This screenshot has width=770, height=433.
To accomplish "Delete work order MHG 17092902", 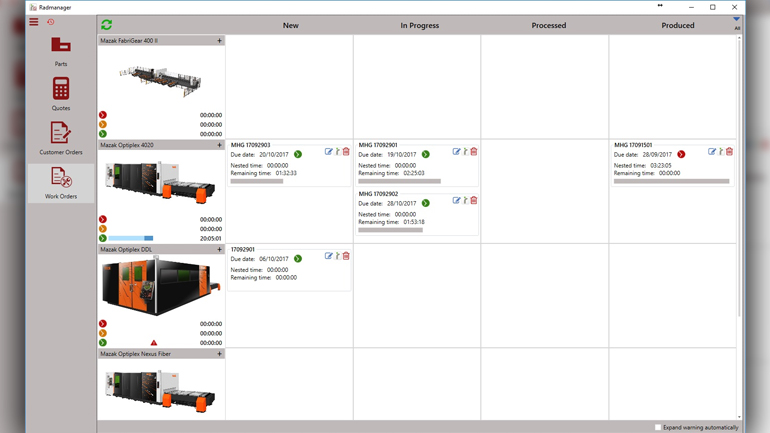I will click(474, 200).
